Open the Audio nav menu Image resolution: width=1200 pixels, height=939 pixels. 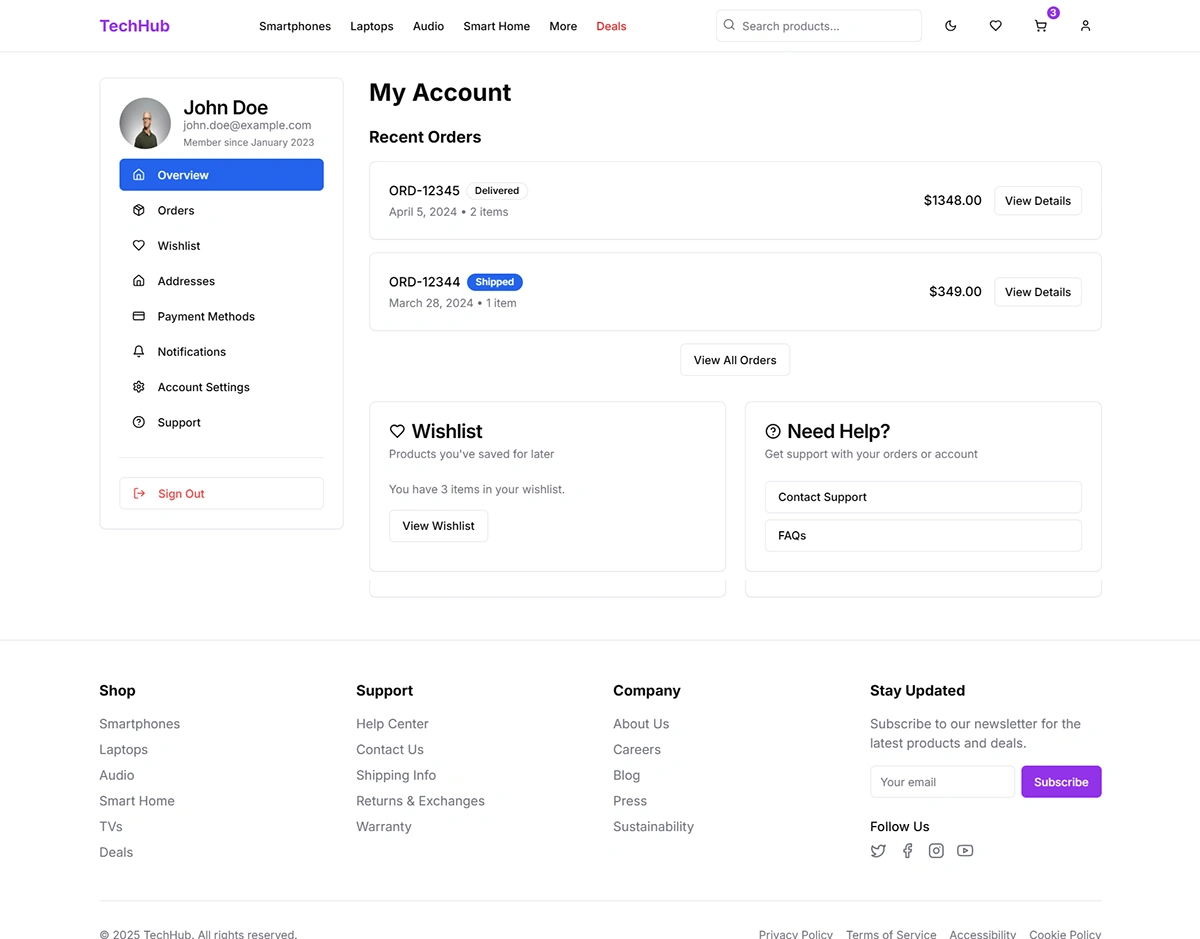click(x=428, y=26)
